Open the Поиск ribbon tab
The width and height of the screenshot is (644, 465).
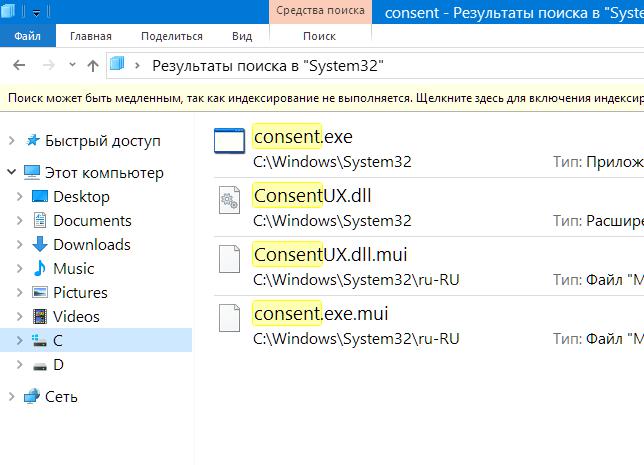[319, 36]
